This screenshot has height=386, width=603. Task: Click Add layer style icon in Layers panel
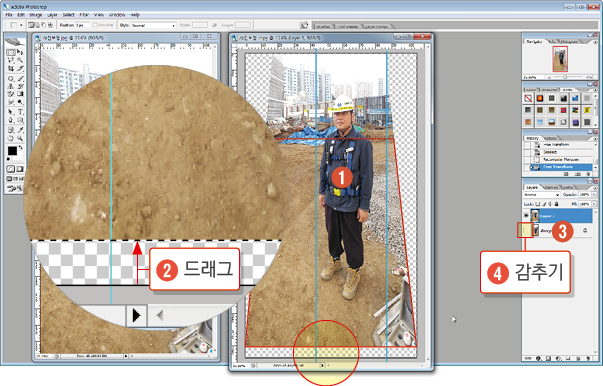click(538, 358)
